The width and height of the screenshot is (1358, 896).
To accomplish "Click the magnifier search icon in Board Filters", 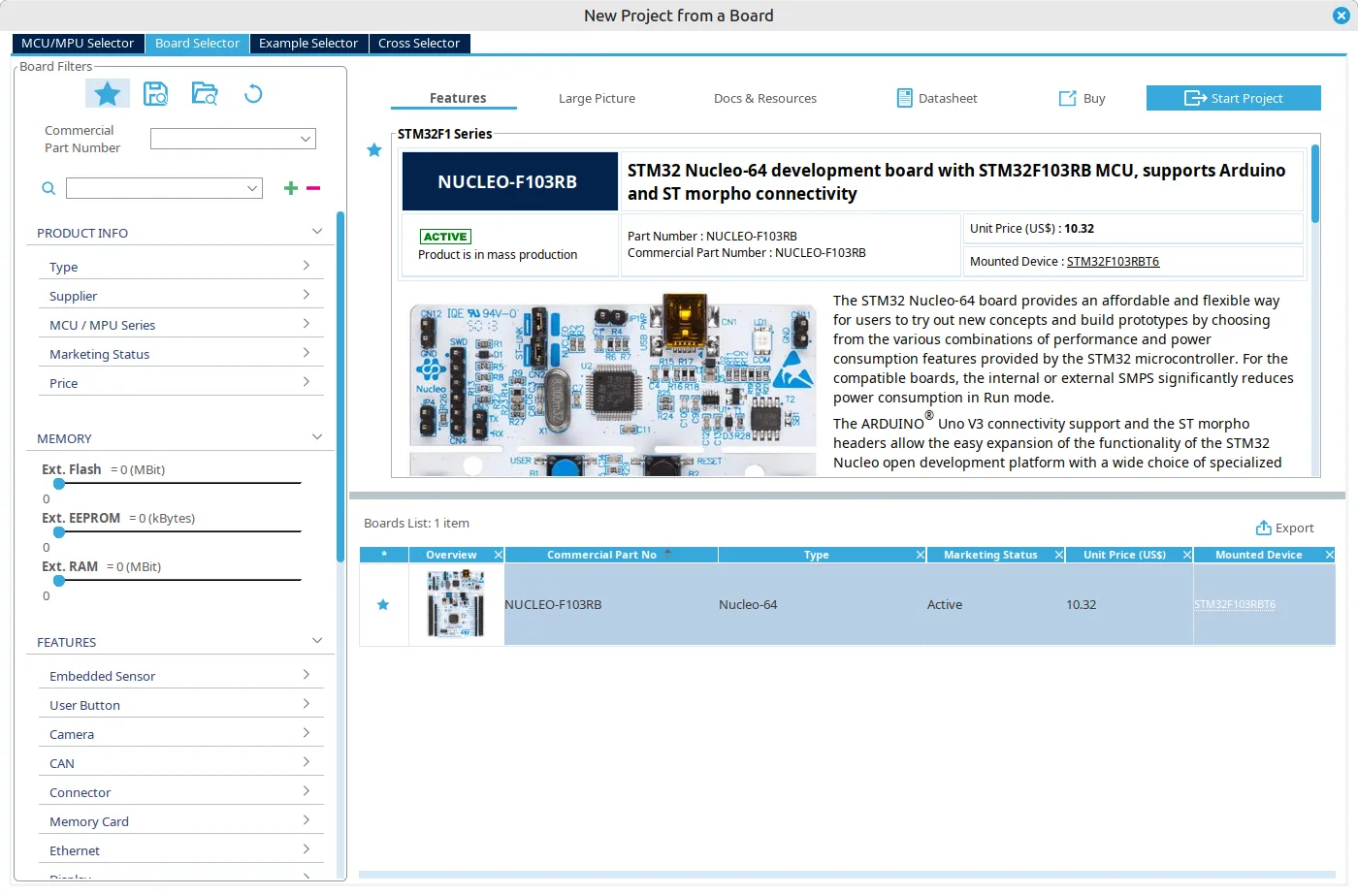I will [x=48, y=188].
